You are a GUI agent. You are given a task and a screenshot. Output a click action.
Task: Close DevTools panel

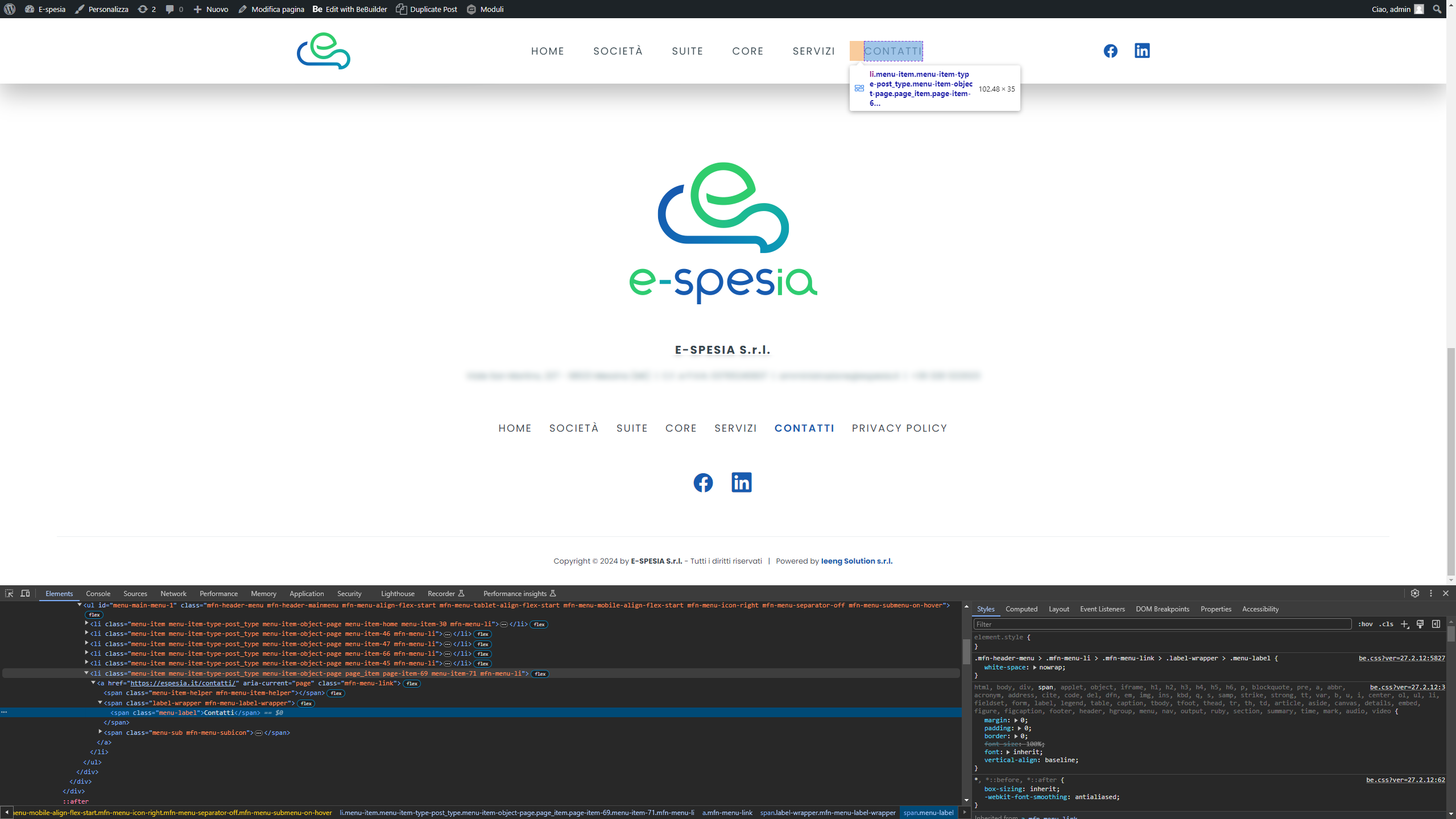point(1446,593)
